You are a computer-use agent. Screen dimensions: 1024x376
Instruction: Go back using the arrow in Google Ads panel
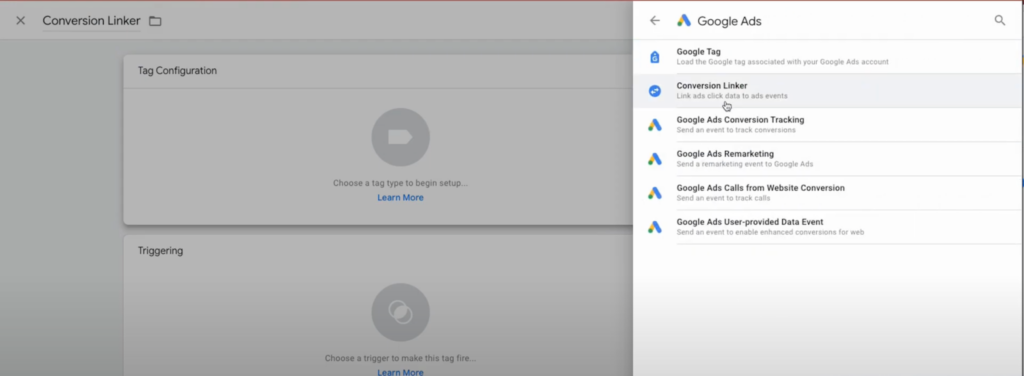(654, 21)
